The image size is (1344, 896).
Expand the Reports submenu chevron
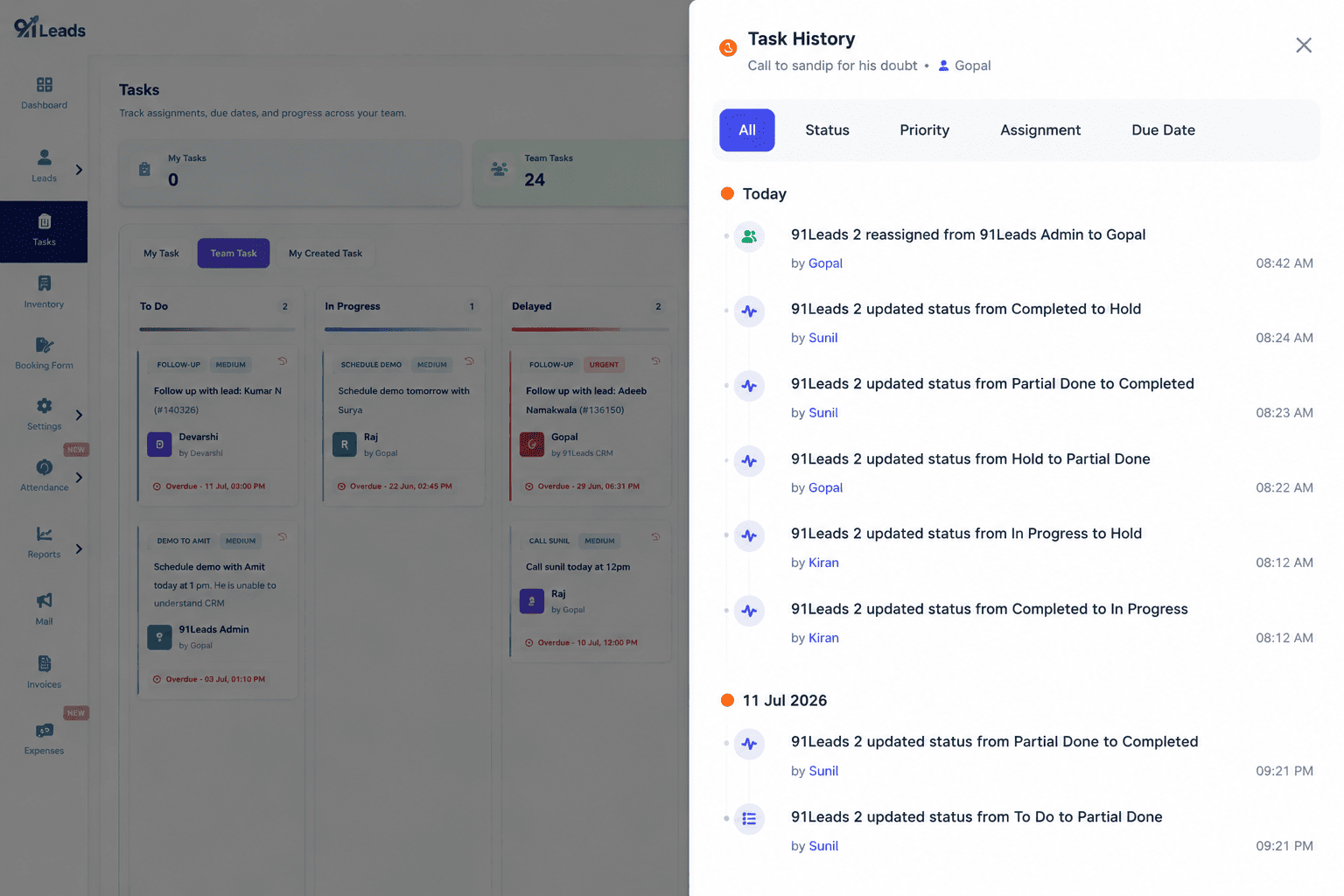click(x=79, y=549)
